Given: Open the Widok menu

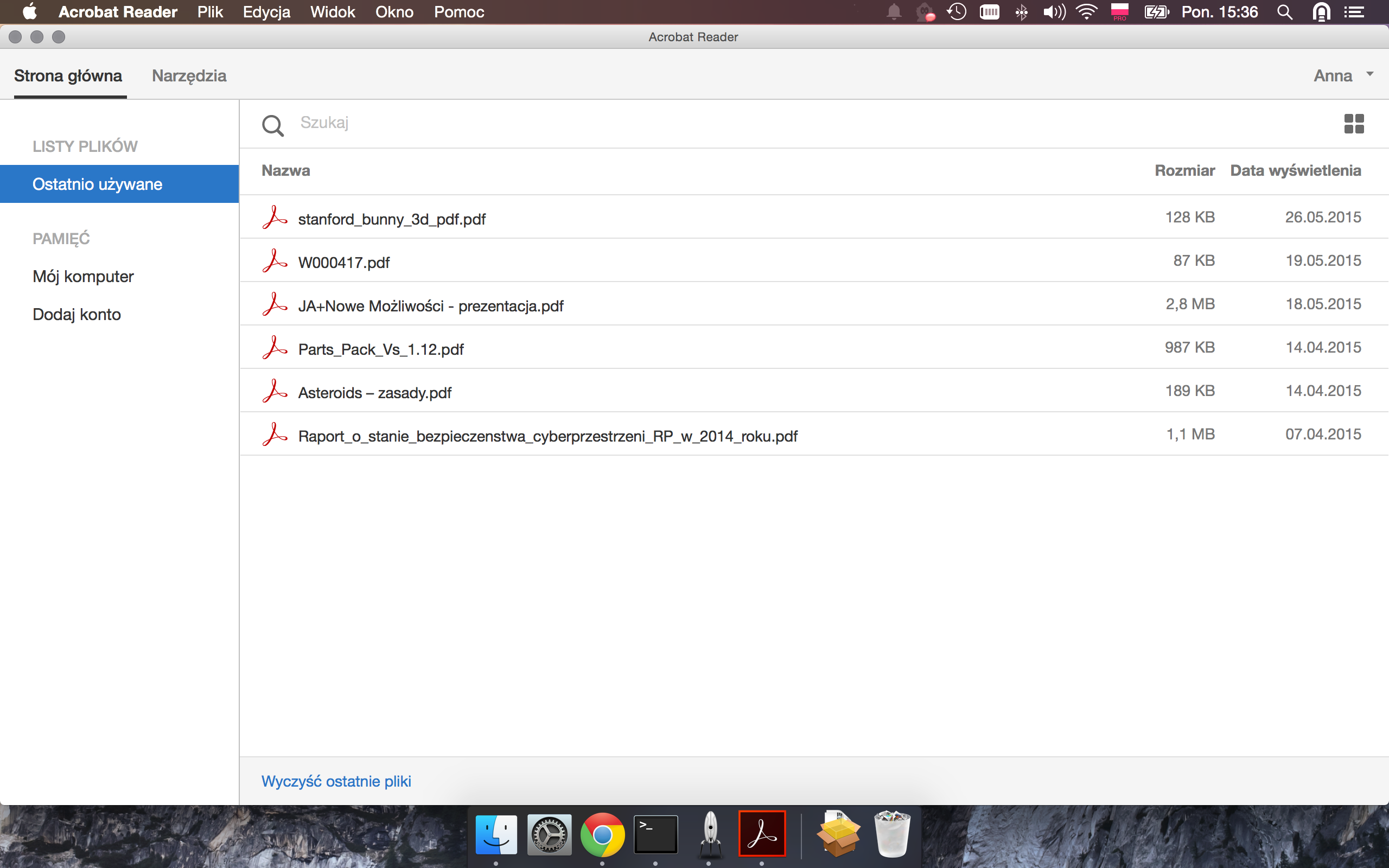Looking at the screenshot, I should pos(332,12).
